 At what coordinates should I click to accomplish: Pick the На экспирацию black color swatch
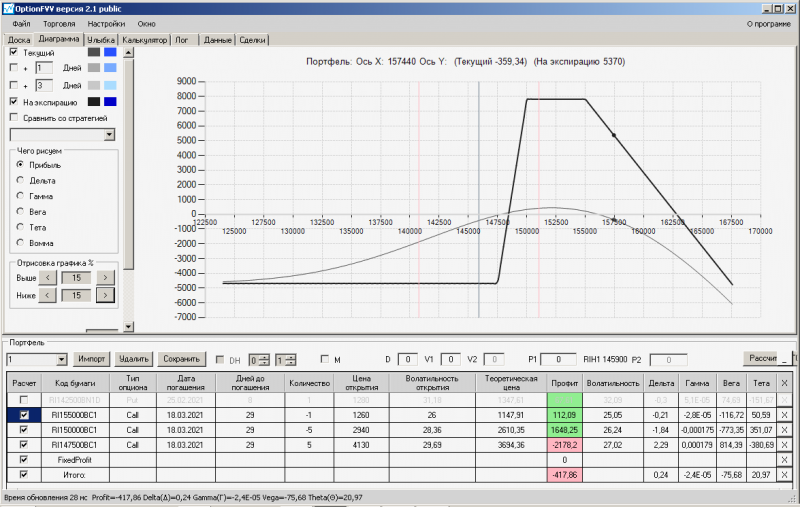click(x=94, y=102)
